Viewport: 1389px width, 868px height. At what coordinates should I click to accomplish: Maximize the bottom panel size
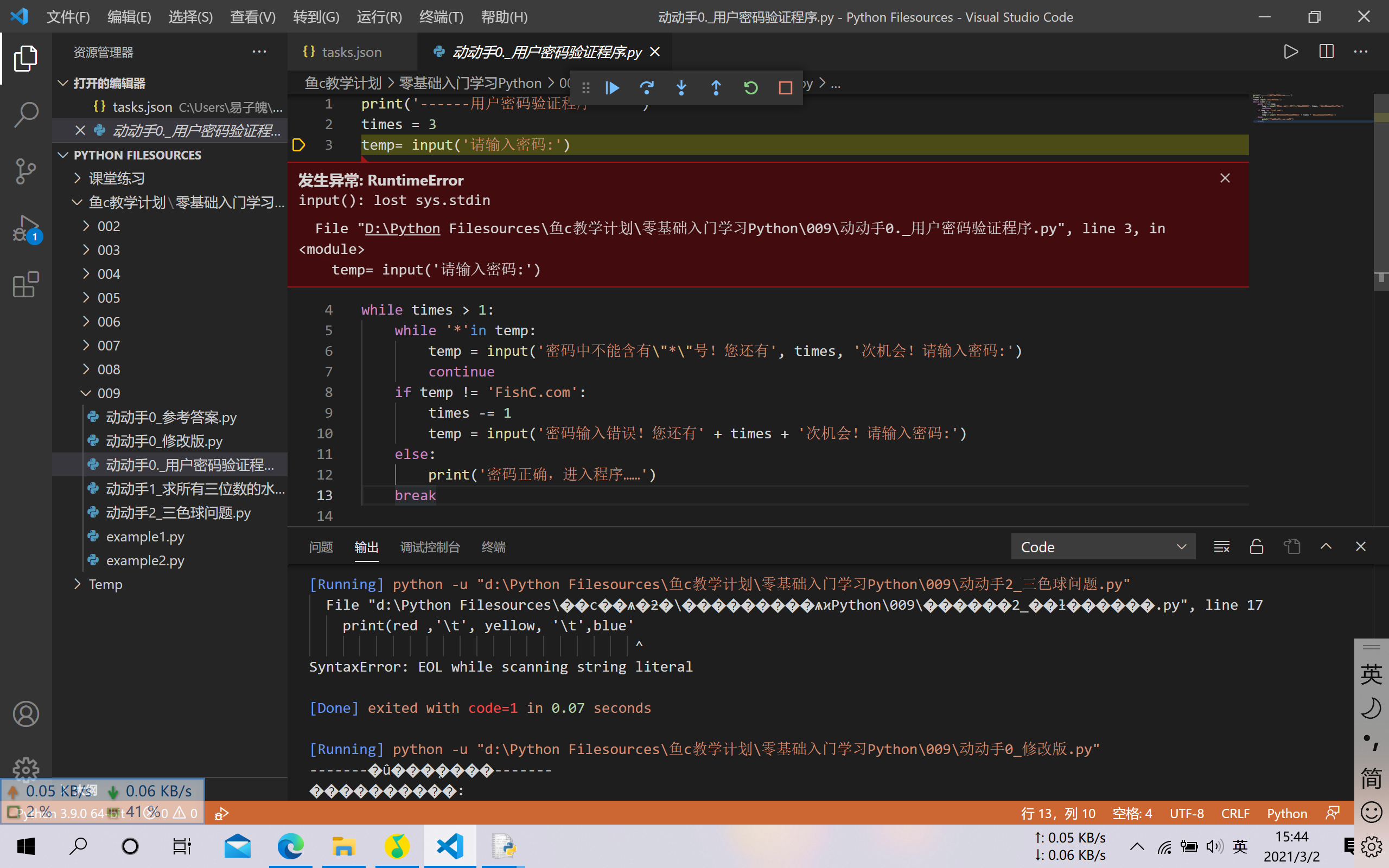click(1326, 546)
